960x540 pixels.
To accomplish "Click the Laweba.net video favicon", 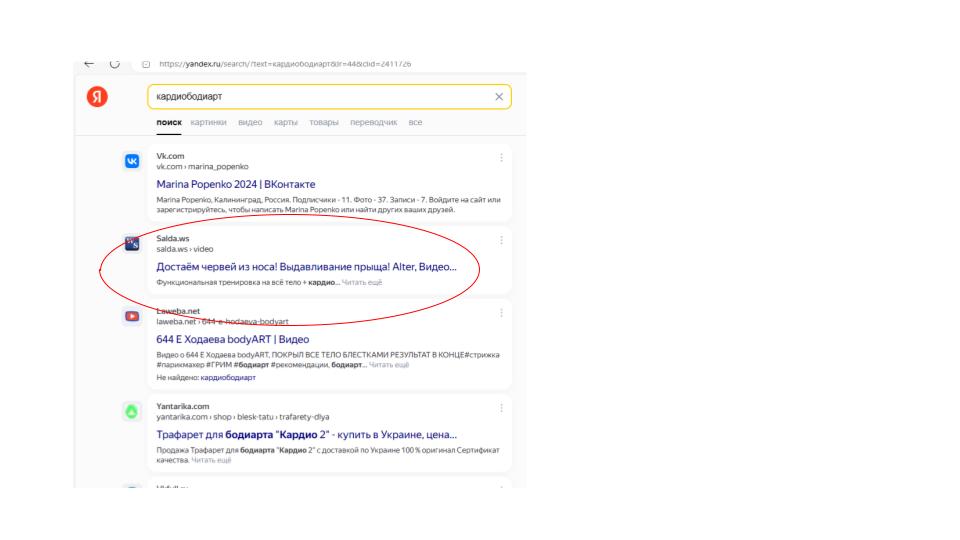I will [x=132, y=317].
